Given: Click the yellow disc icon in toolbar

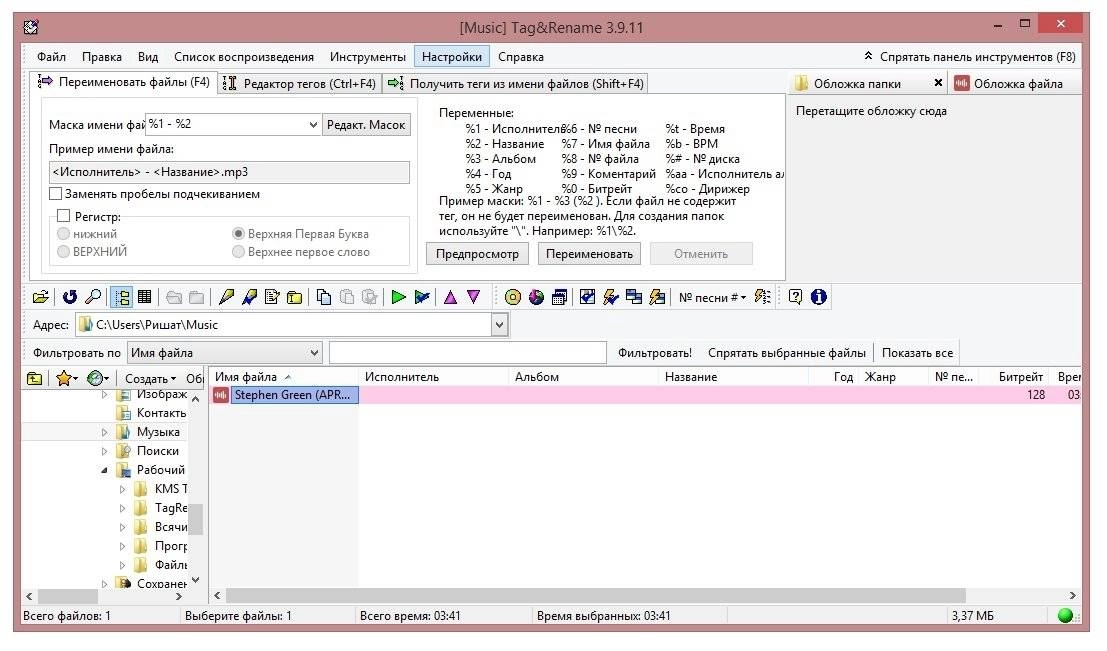Looking at the screenshot, I should (x=513, y=297).
